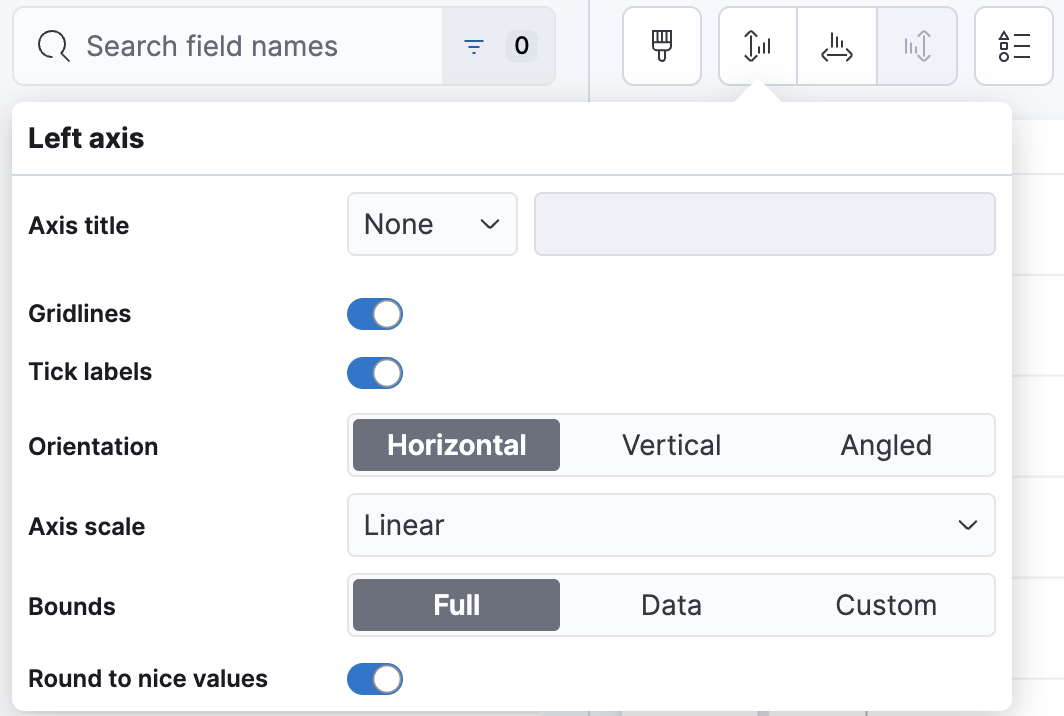Choose the Horizontal orientation option
This screenshot has width=1064, height=716.
pyautogui.click(x=457, y=445)
